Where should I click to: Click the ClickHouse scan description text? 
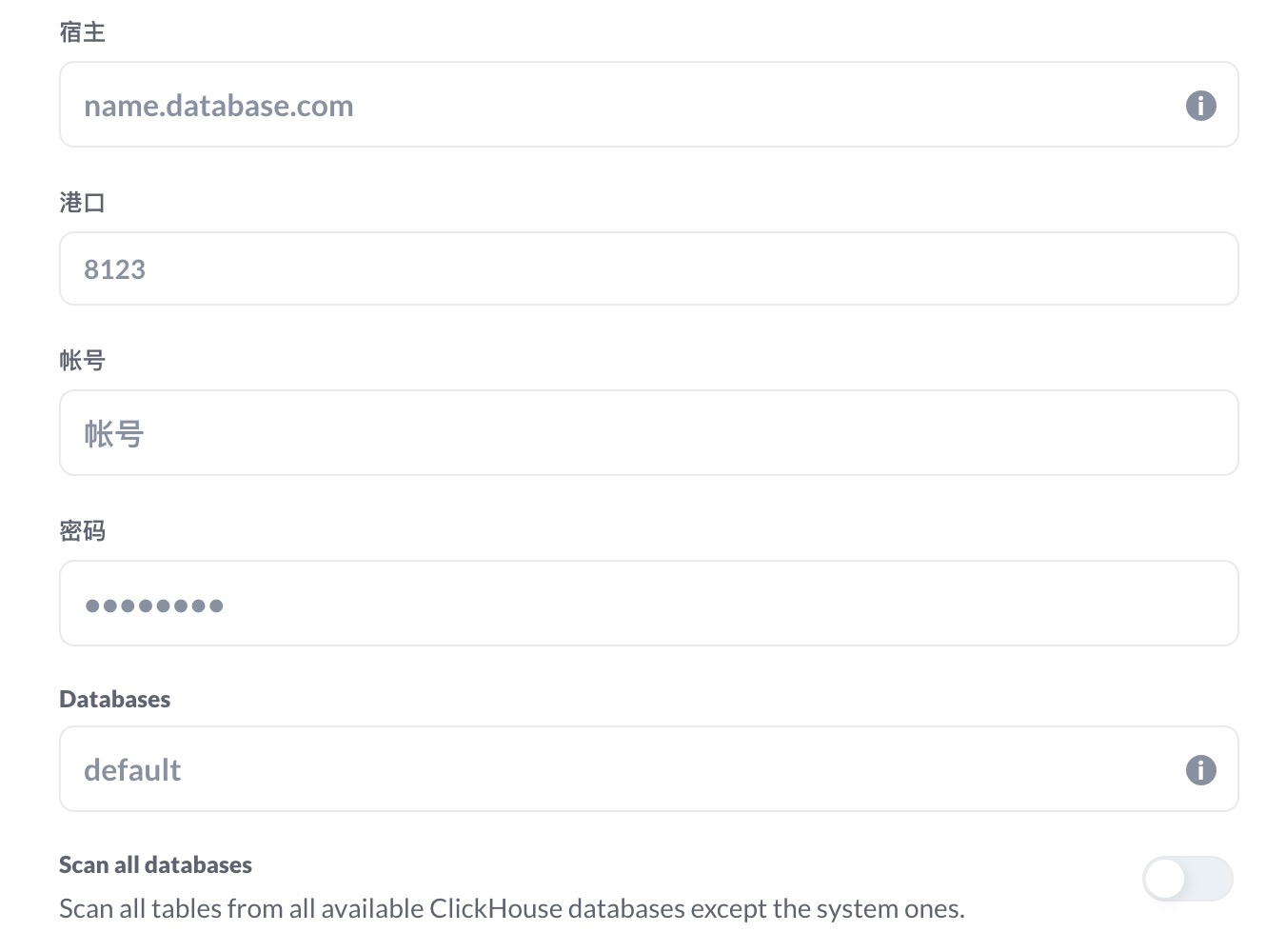(x=512, y=909)
